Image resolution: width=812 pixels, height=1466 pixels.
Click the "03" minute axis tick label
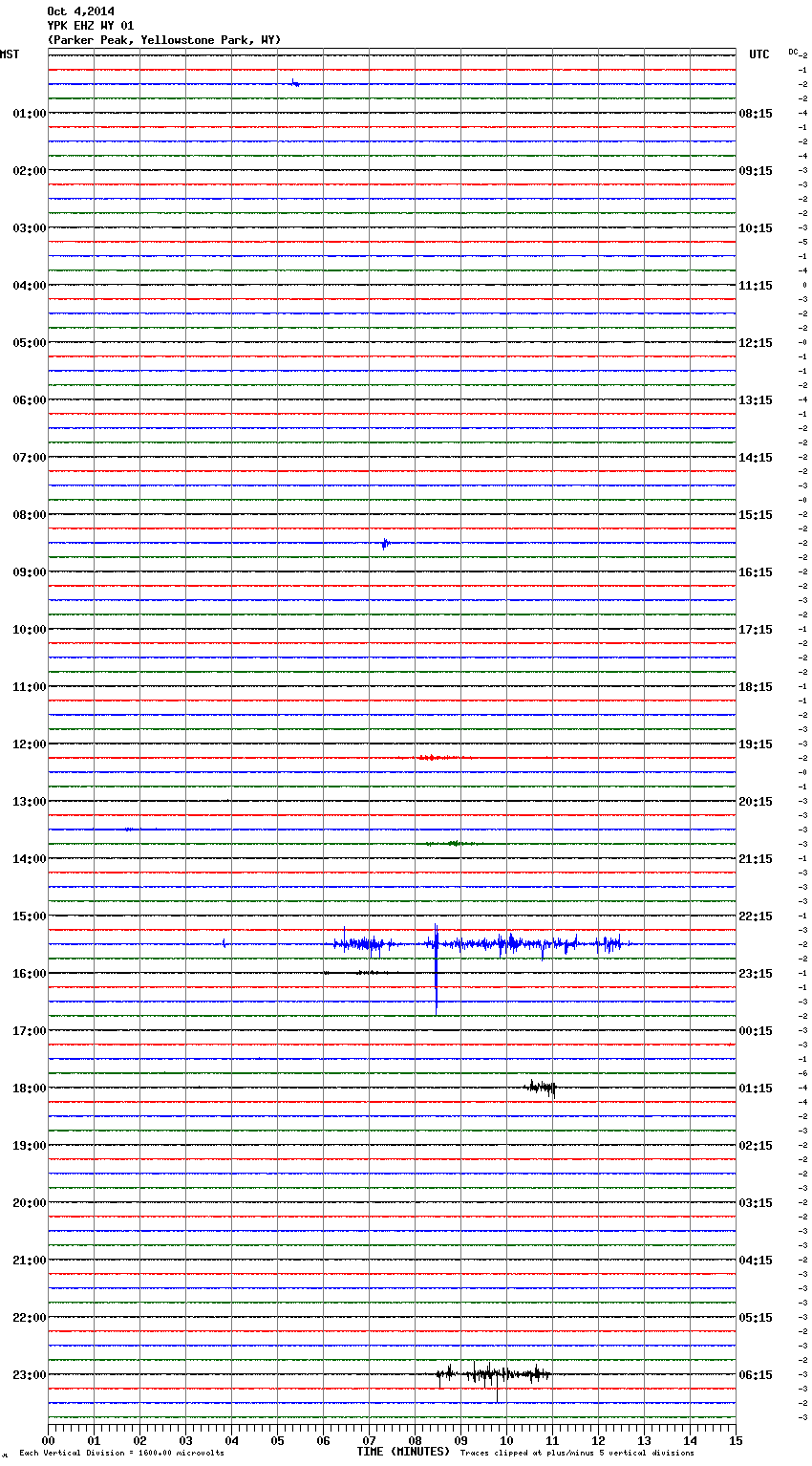tap(185, 1440)
